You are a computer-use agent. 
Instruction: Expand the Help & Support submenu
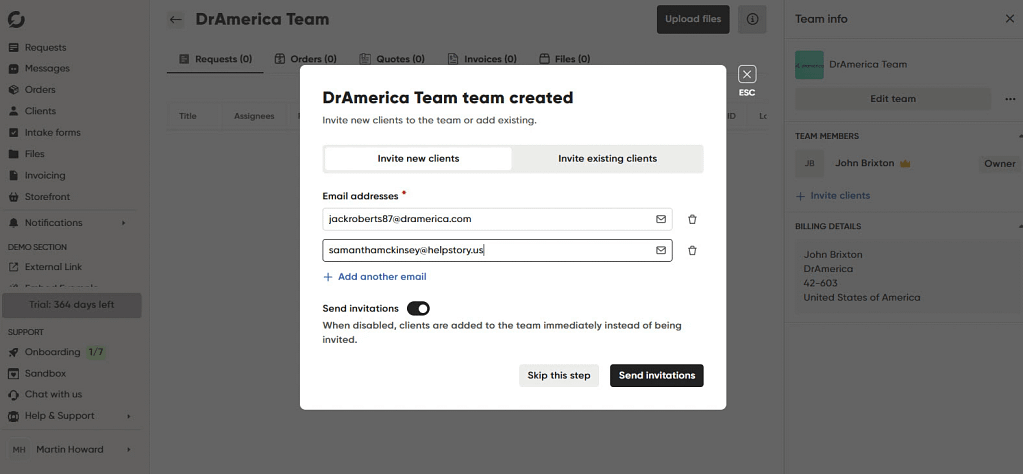(129, 416)
